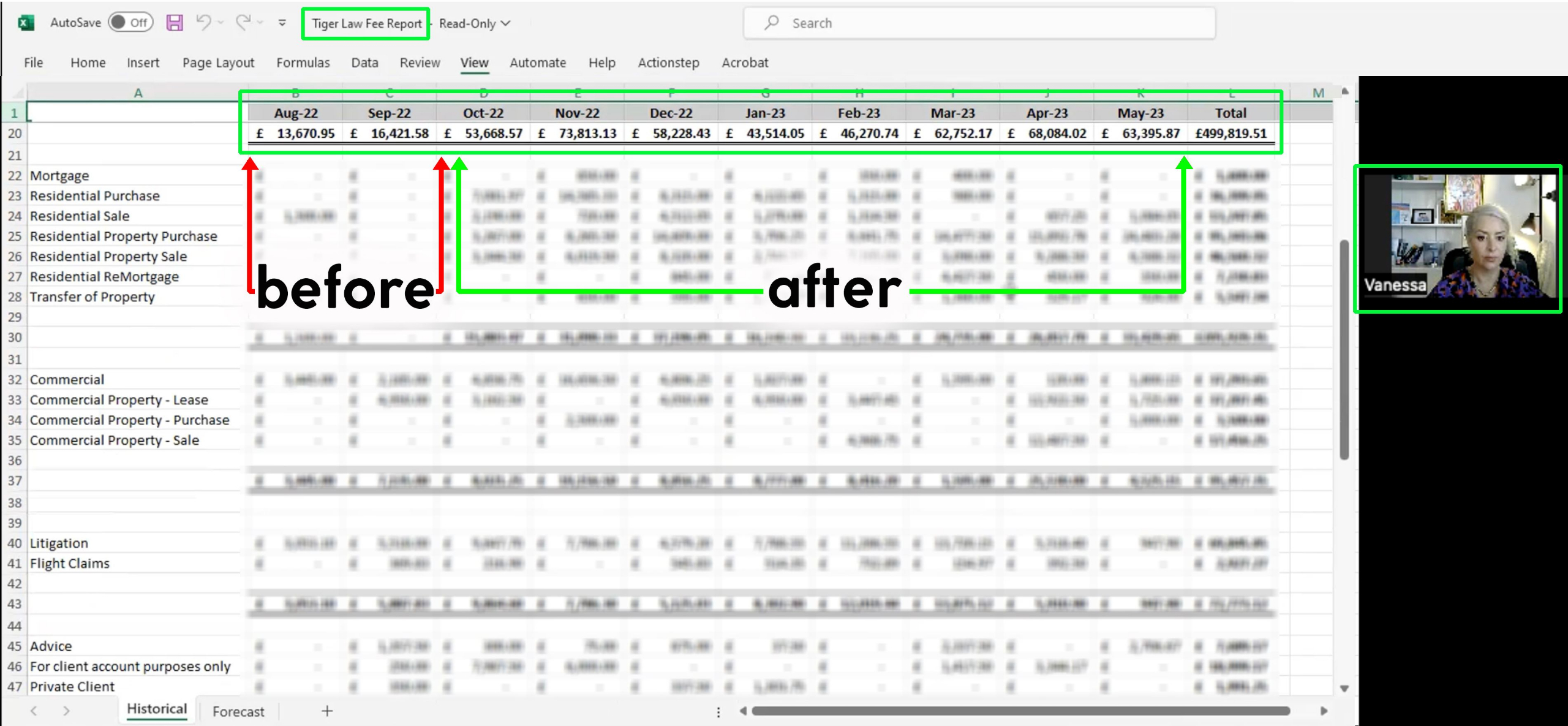This screenshot has height=726, width=1568.
Task: Click the horizontal scrollbar thumb
Action: coord(1020,711)
